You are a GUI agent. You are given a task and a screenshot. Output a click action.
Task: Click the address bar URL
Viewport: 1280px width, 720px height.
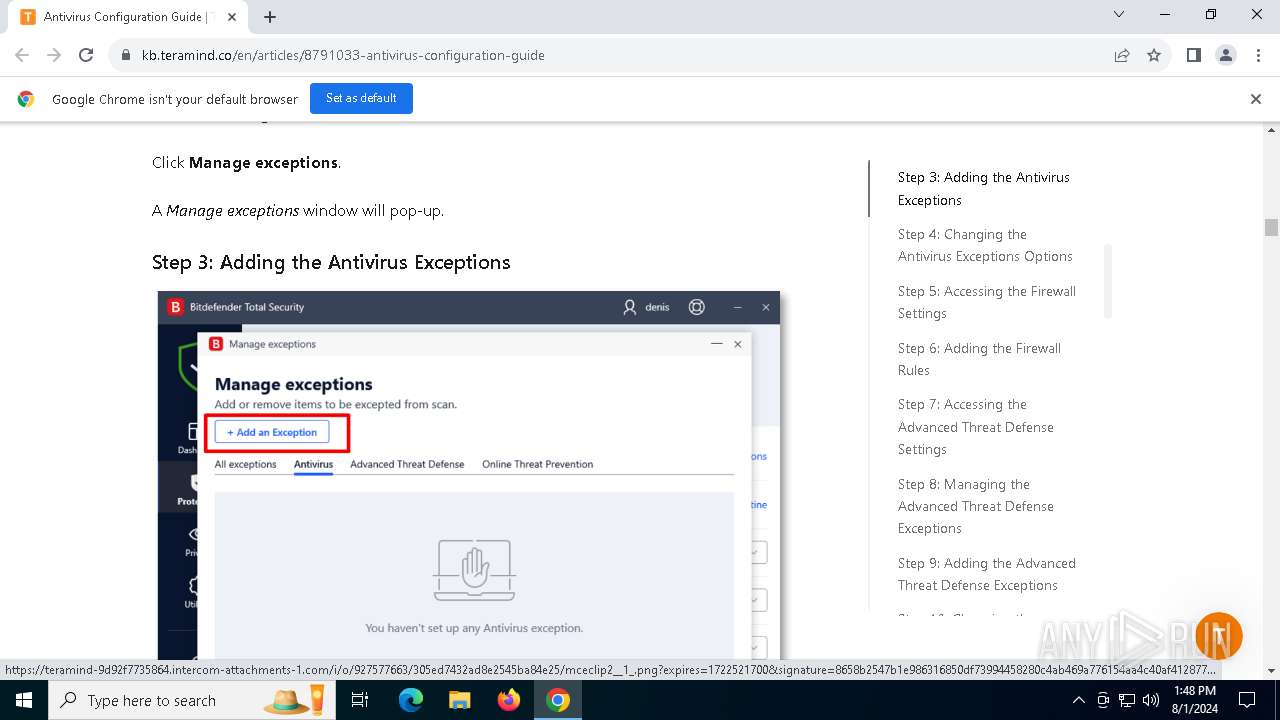pos(343,55)
